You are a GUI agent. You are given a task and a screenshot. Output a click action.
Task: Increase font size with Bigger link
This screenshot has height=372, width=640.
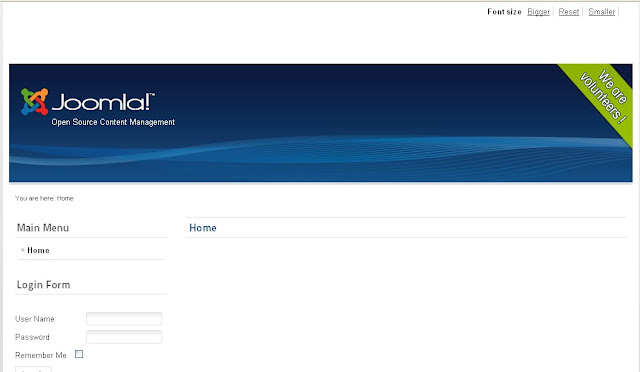click(x=538, y=12)
